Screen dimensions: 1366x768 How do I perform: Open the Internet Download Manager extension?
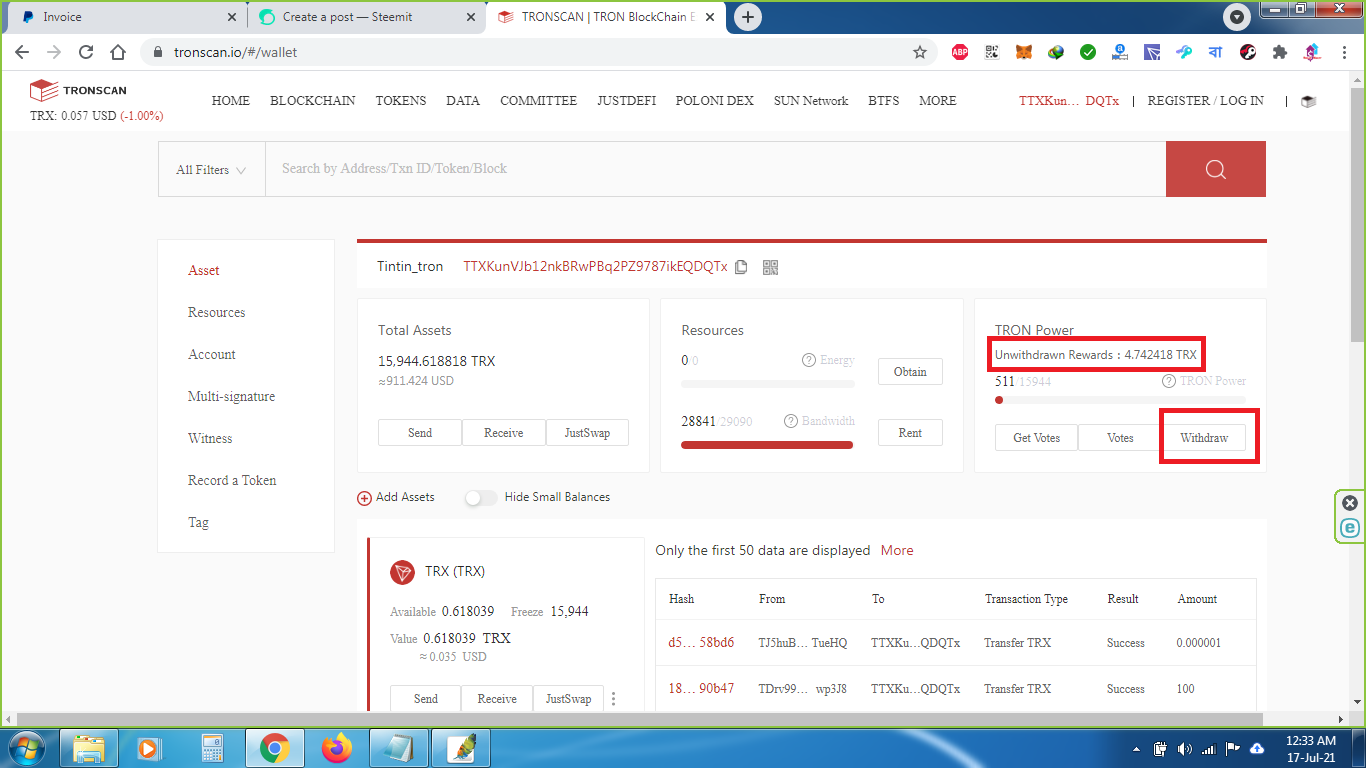click(x=1056, y=52)
